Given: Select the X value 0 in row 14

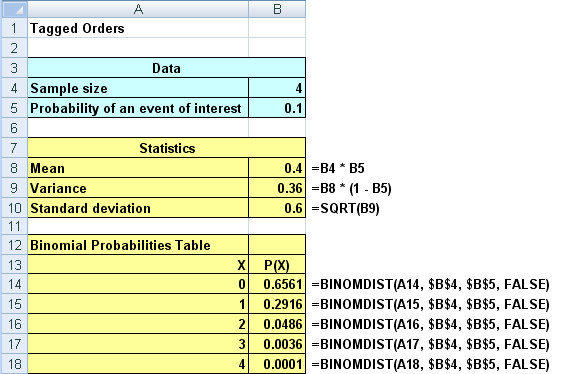Looking at the screenshot, I should point(138,284).
